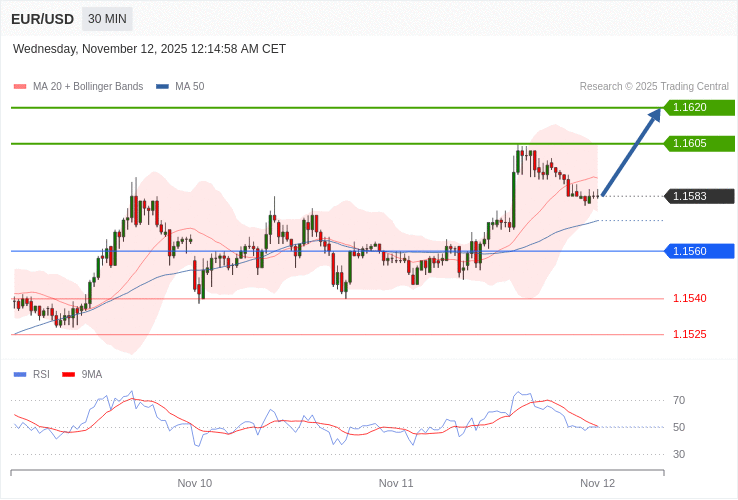738x500 pixels.
Task: Select the Nov 10 date on time axis
Action: coord(194,483)
